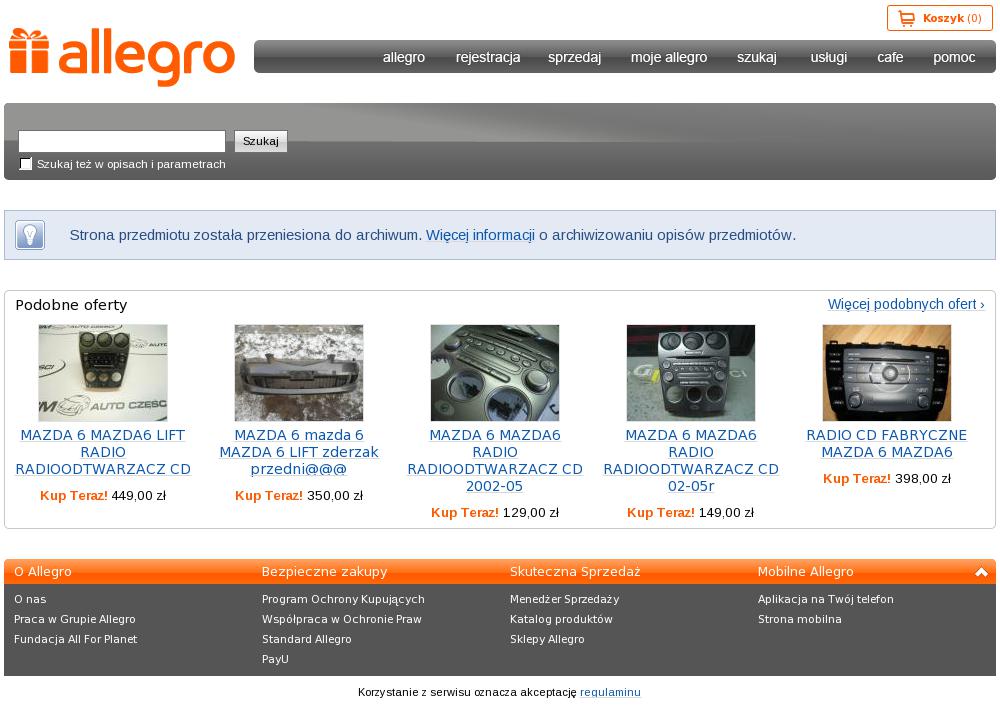Collapse the footer with the white arrow
The image size is (1000, 712).
982,572
